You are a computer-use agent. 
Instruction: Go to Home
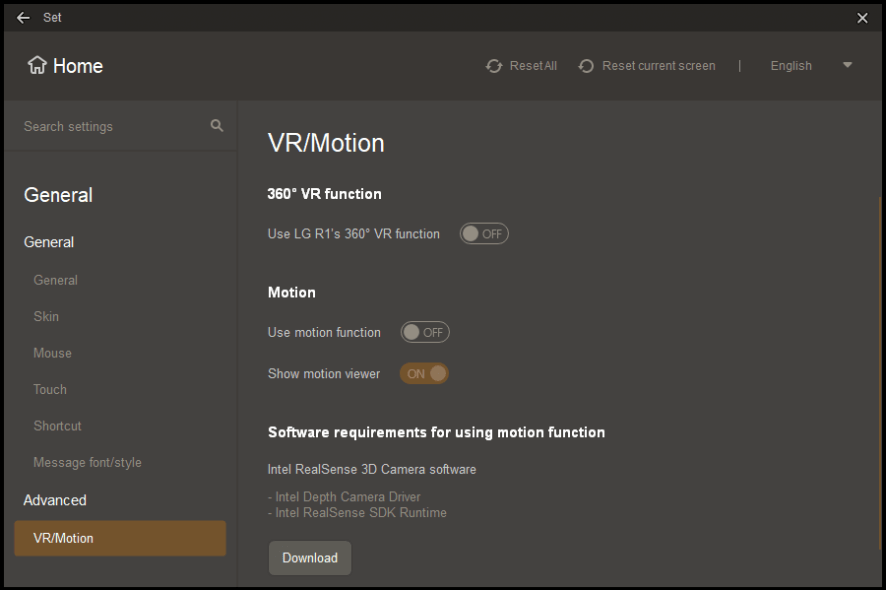point(66,66)
